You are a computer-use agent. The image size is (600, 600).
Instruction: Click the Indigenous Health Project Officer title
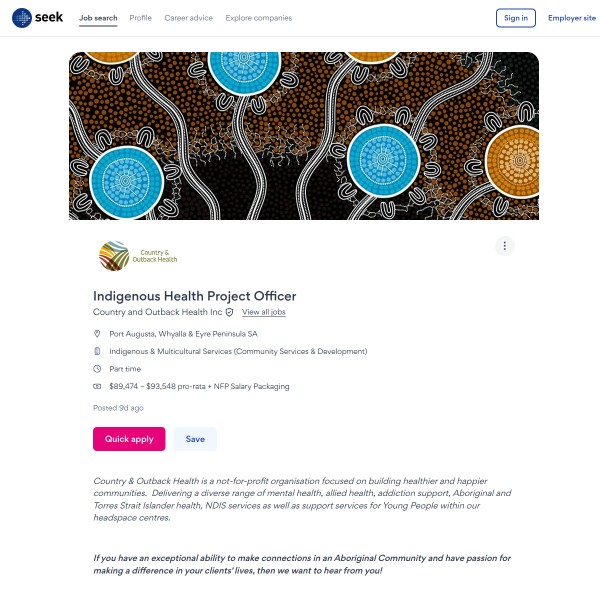pos(195,296)
